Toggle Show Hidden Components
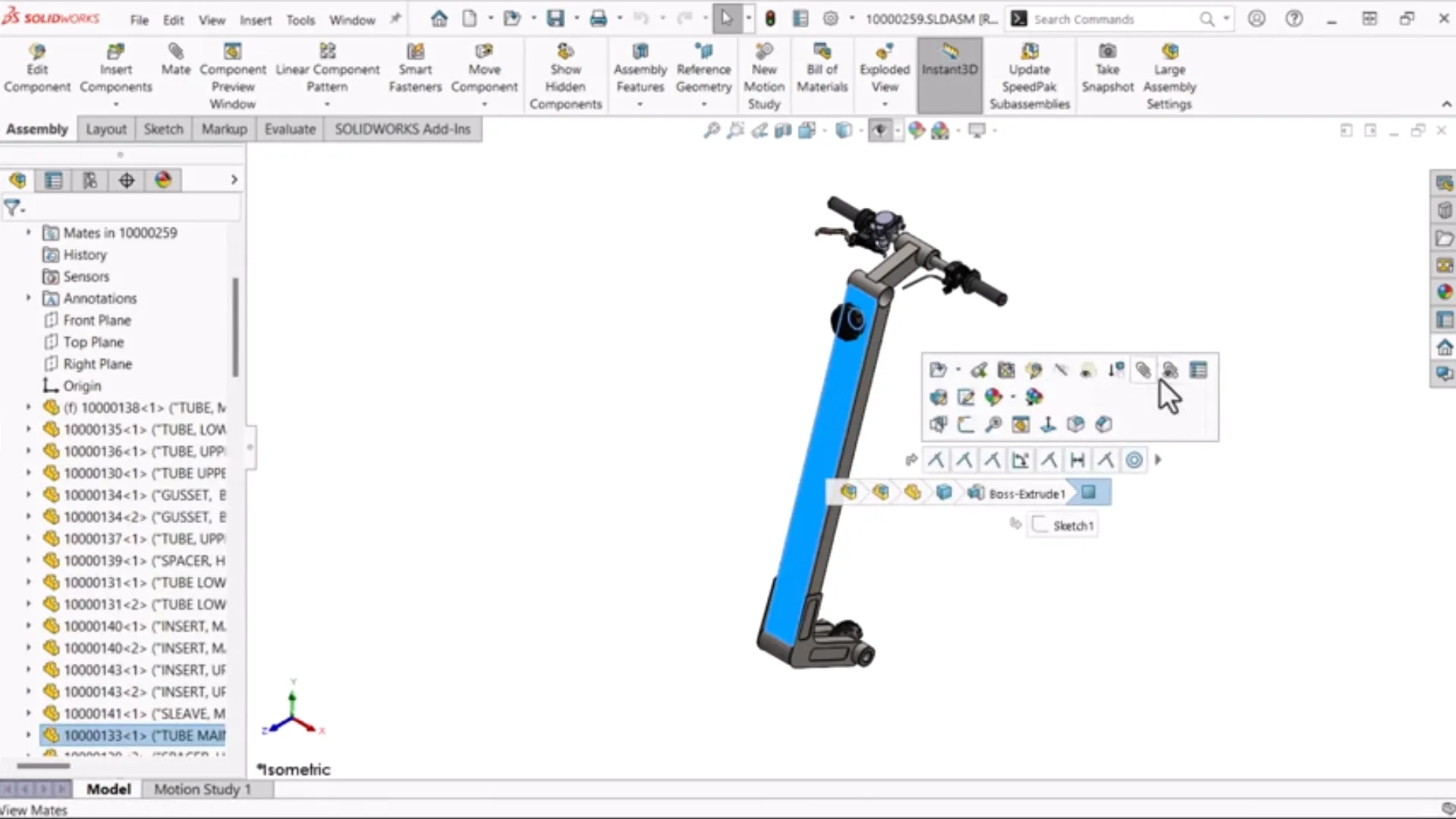Screen dimensions: 1456x819 pos(565,76)
